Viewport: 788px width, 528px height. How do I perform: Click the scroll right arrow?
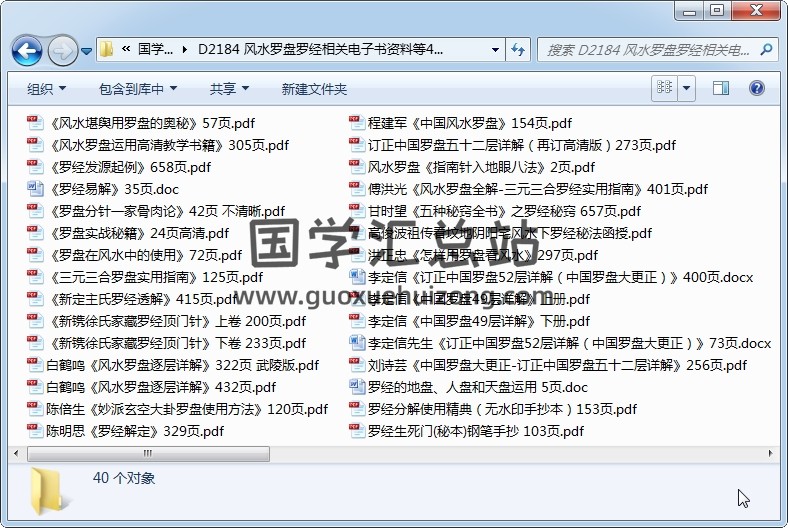point(770,454)
